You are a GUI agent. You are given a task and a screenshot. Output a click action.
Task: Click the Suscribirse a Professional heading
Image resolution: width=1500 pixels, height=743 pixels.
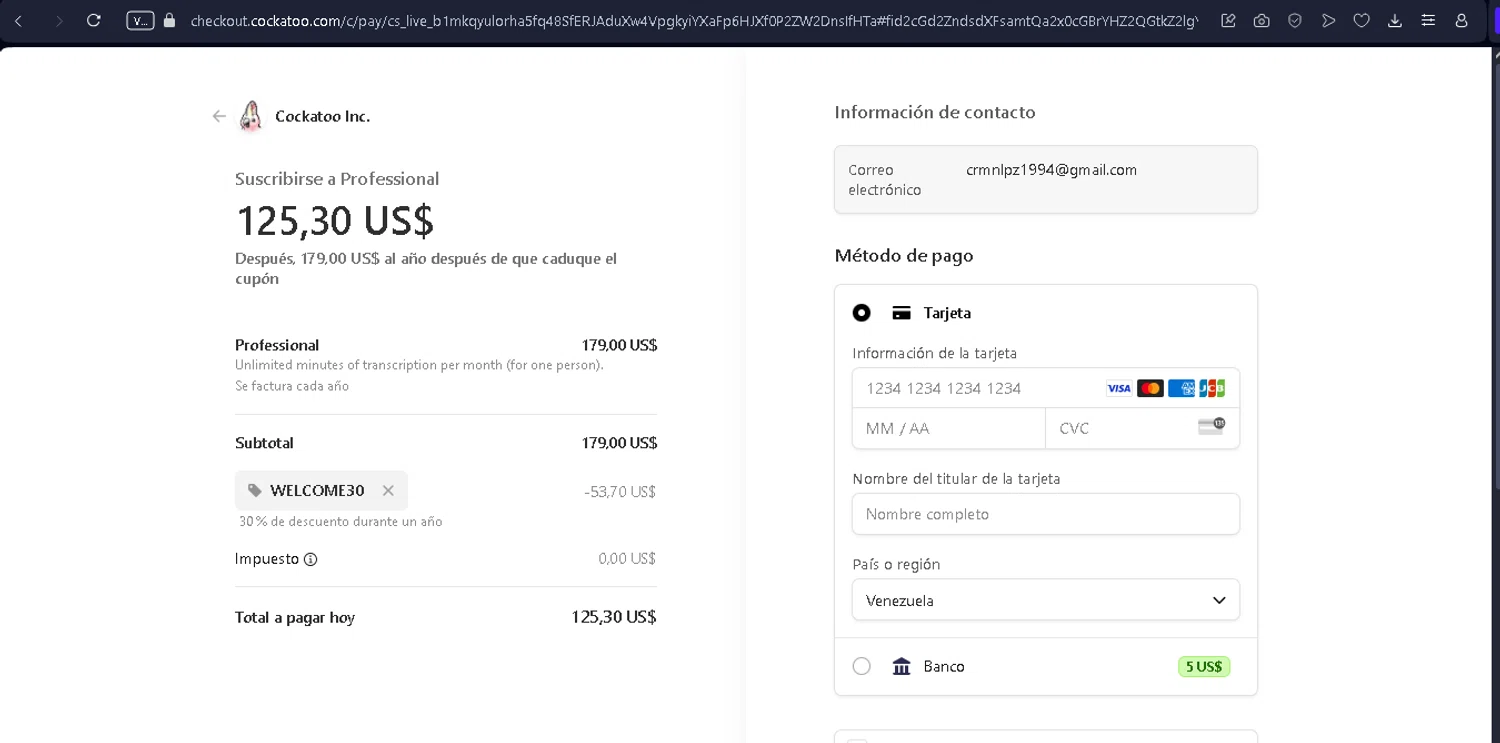[337, 179]
